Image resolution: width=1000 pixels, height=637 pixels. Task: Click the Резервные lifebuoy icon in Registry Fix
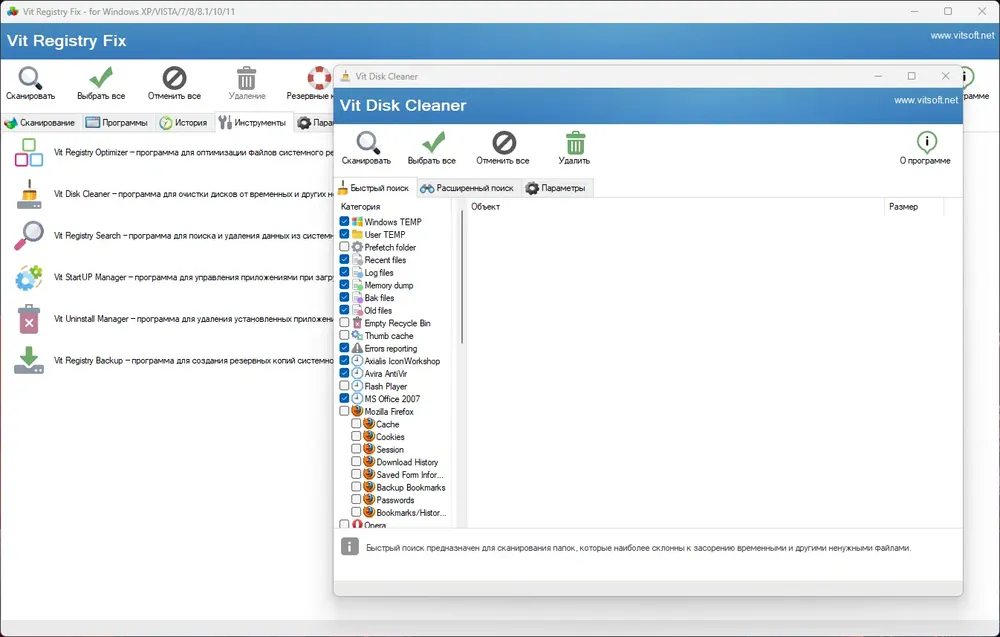[320, 78]
